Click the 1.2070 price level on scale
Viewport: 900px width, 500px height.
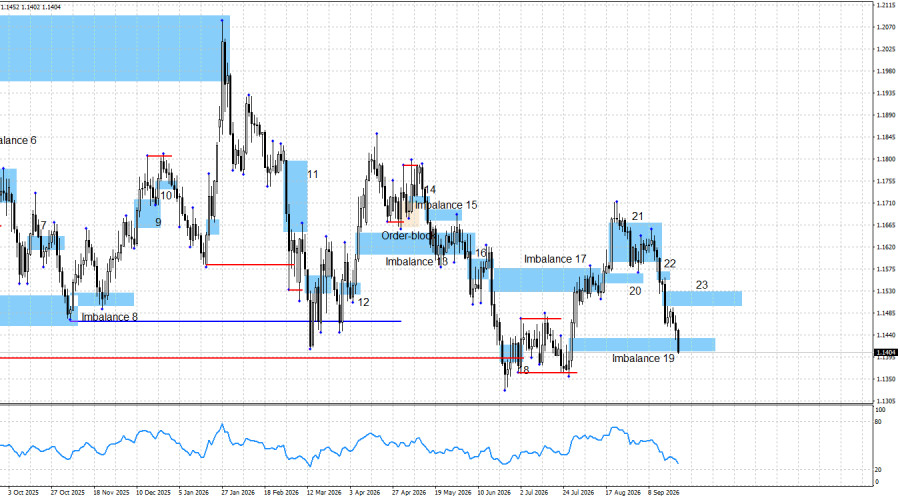point(886,27)
